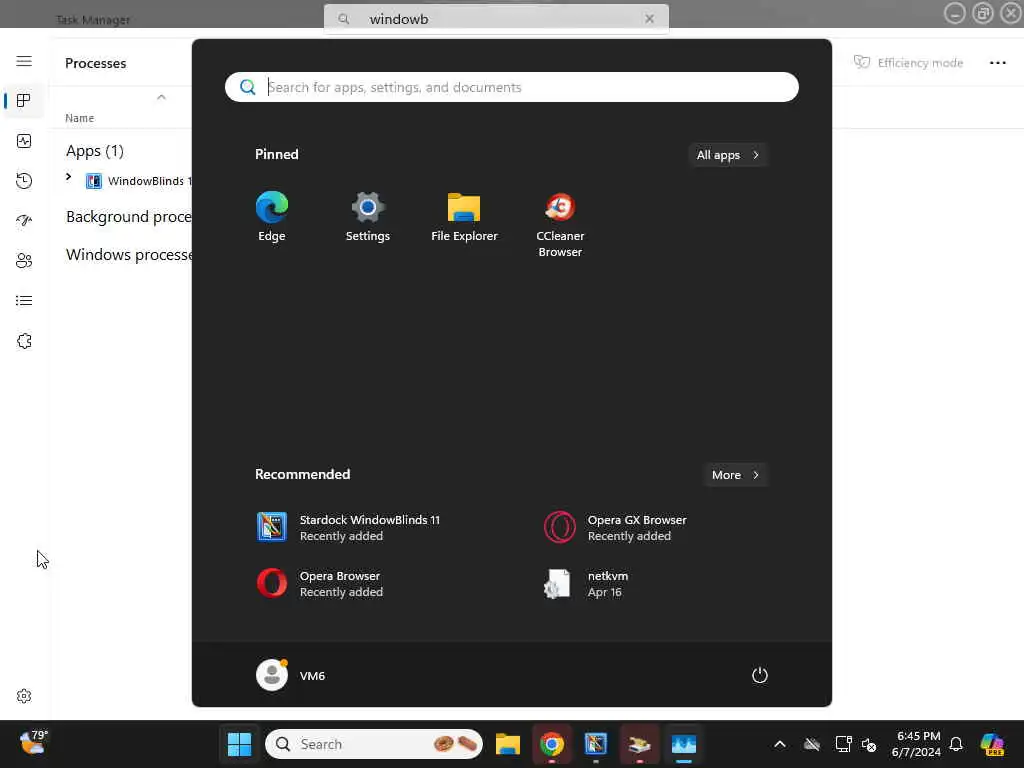Open the VM6 user account menu
This screenshot has width=1024, height=768.
click(x=291, y=675)
